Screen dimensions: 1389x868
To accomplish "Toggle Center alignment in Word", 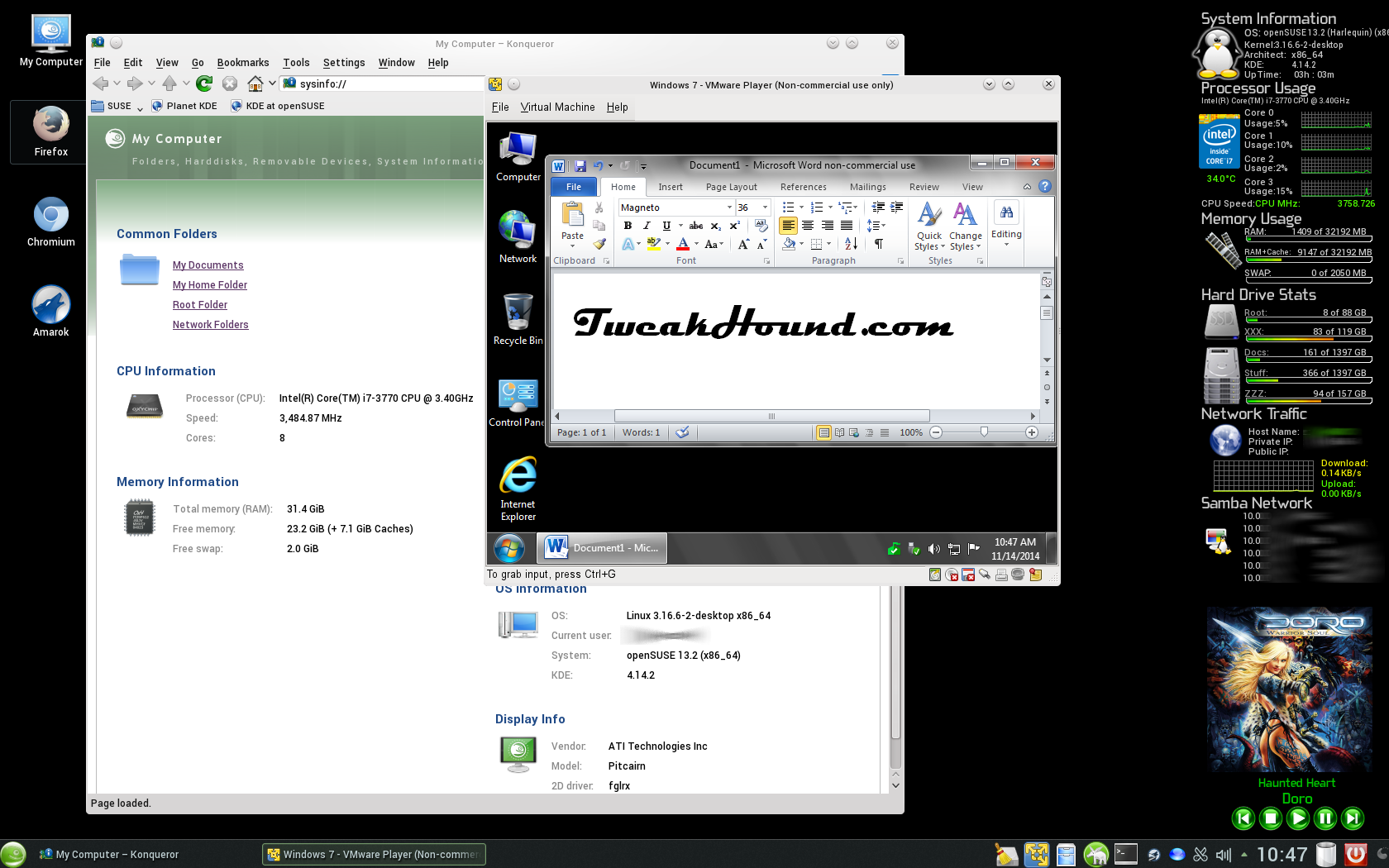I will click(808, 226).
